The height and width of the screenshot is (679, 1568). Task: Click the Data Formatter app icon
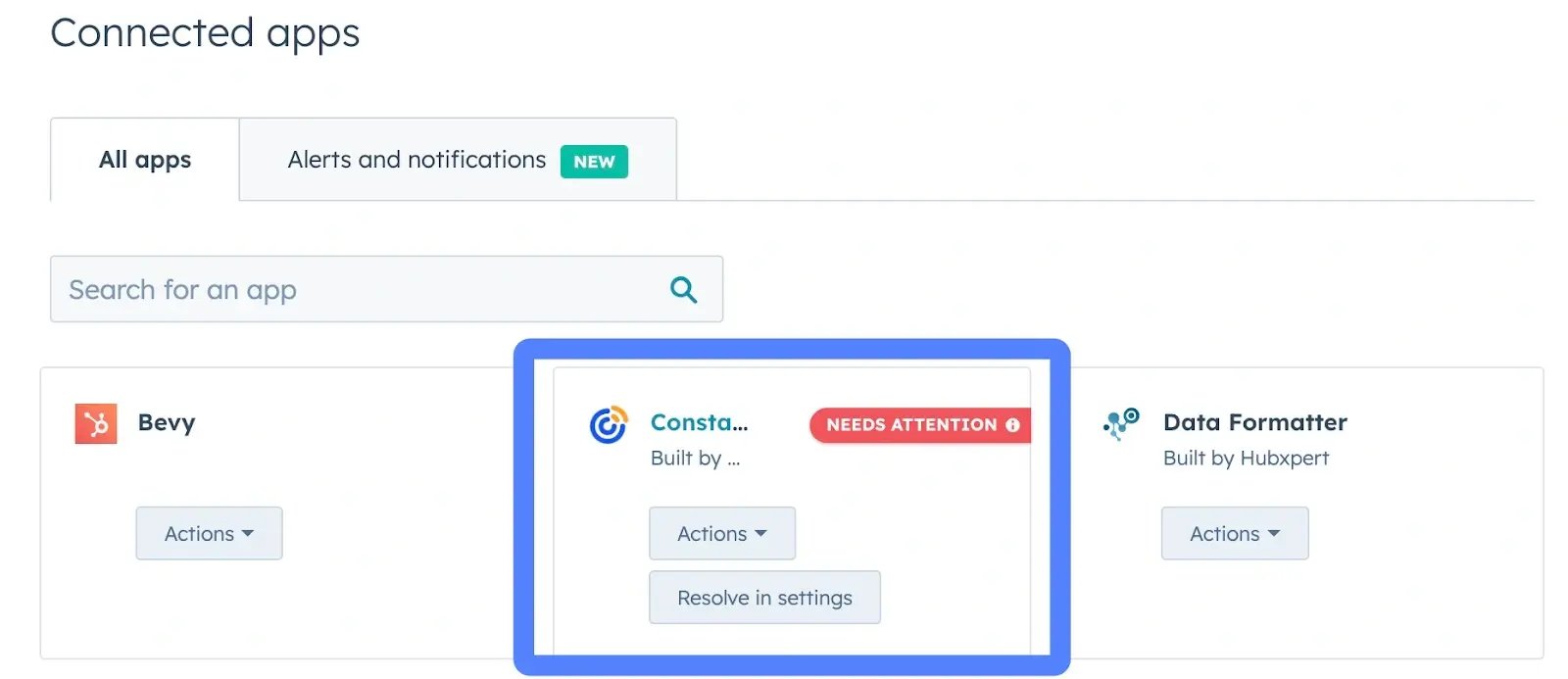tap(1120, 422)
